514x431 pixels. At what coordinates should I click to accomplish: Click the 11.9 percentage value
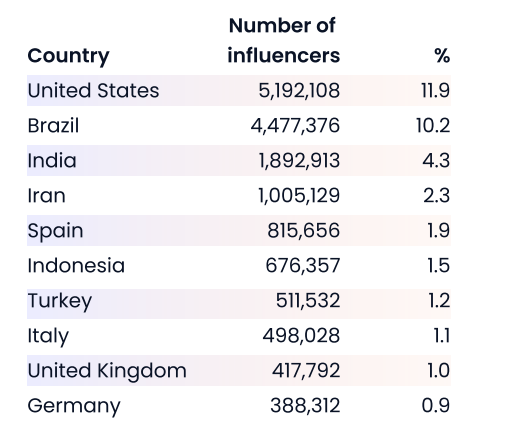pos(435,91)
